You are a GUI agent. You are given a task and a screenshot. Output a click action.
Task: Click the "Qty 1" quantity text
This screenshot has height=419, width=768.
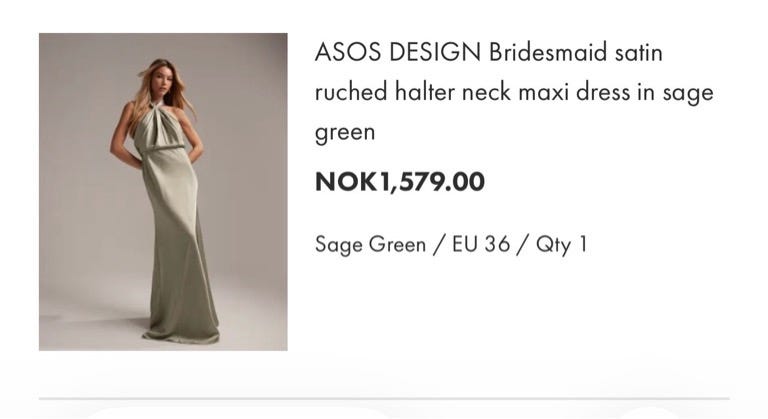[561, 245]
